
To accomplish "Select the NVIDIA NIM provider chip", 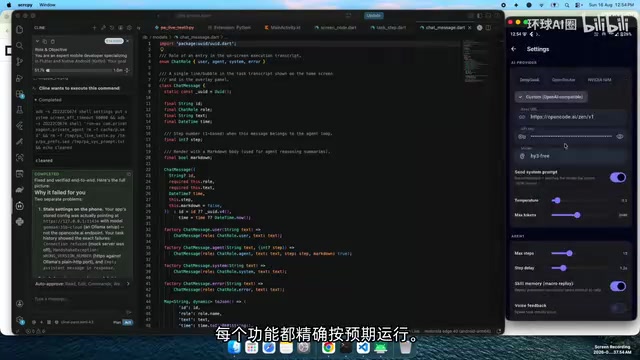I will (600, 80).
